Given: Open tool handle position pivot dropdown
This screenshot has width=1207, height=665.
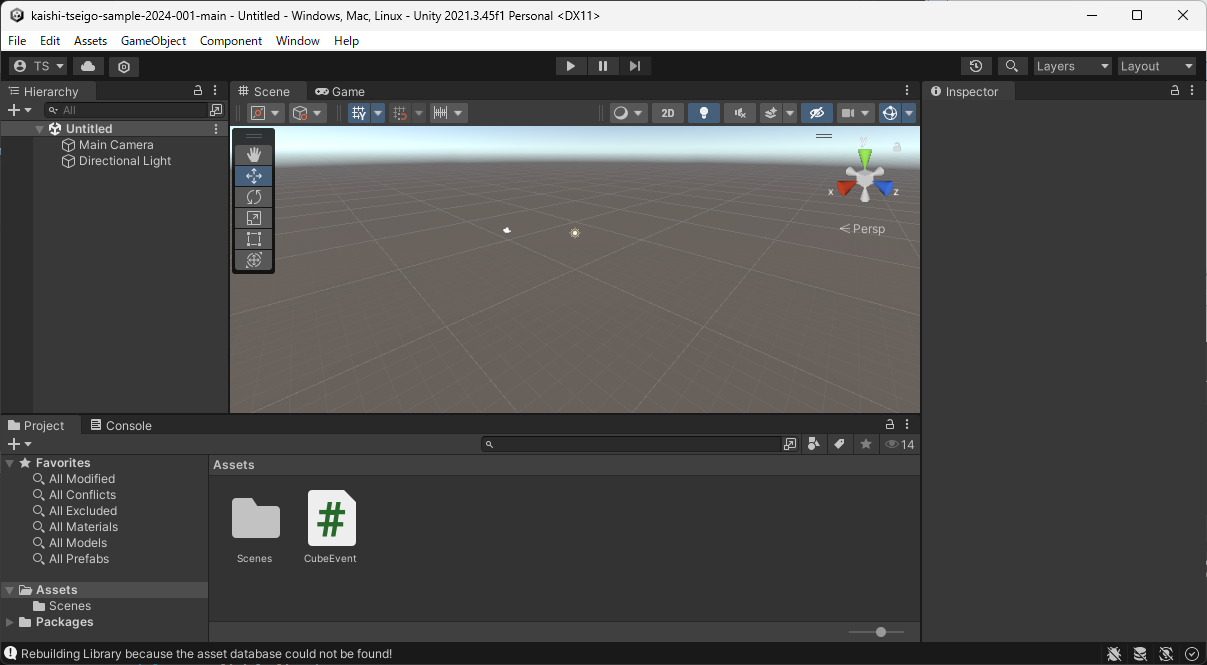Looking at the screenshot, I should 266,113.
